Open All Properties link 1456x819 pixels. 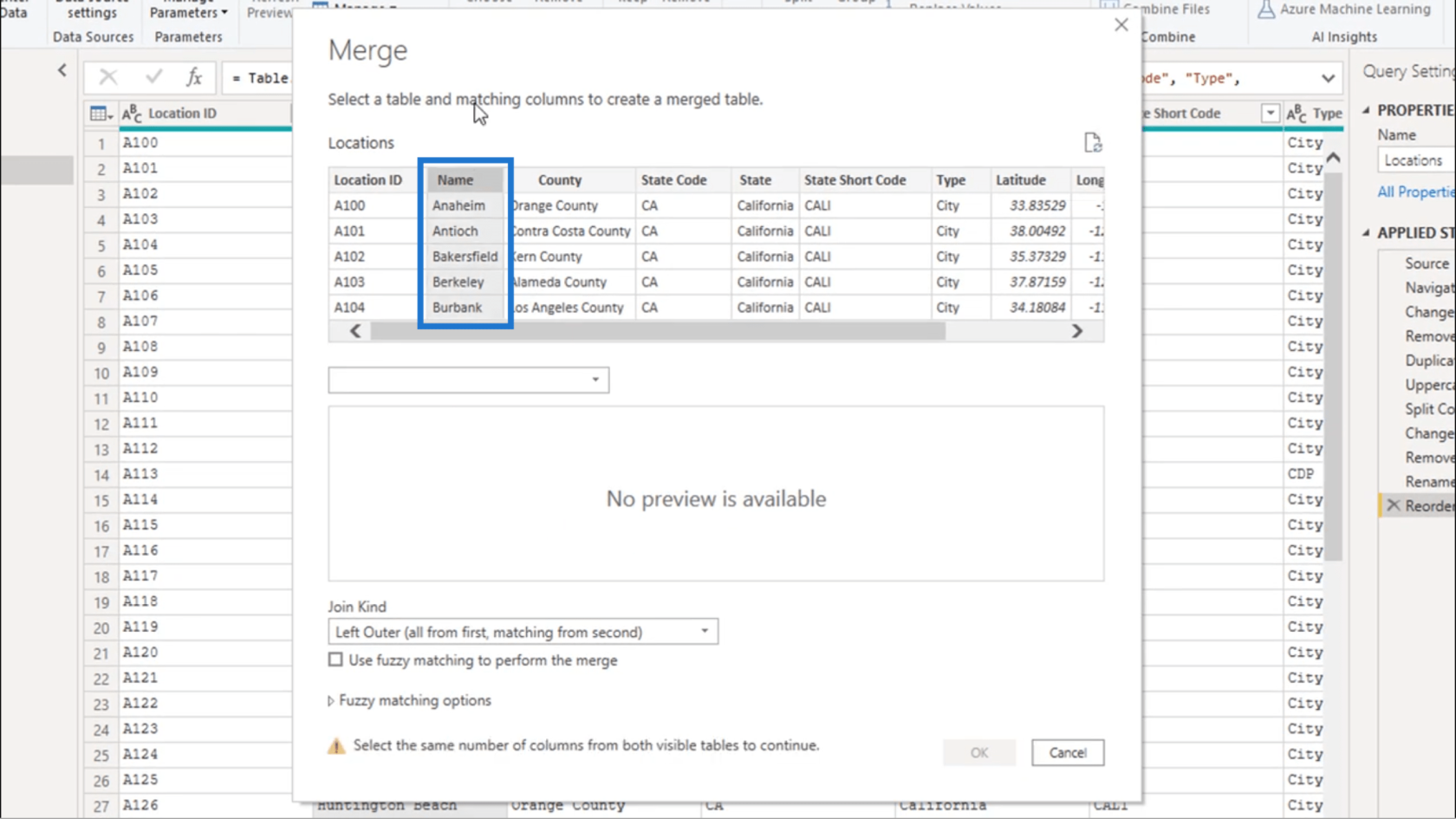[x=1416, y=192]
